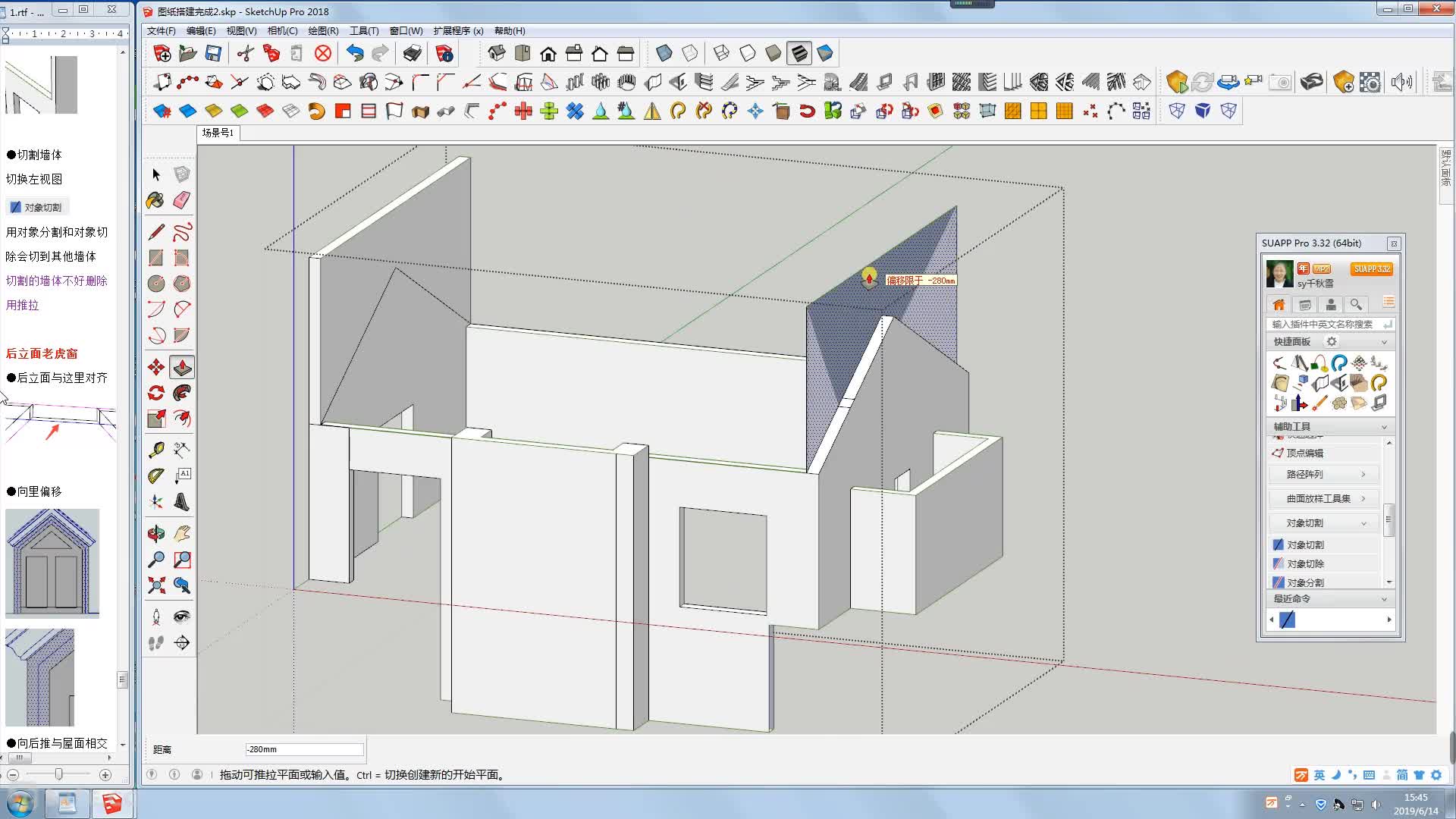Choose the pink Eraser tool
Viewport: 1456px width, 819px height.
(182, 200)
